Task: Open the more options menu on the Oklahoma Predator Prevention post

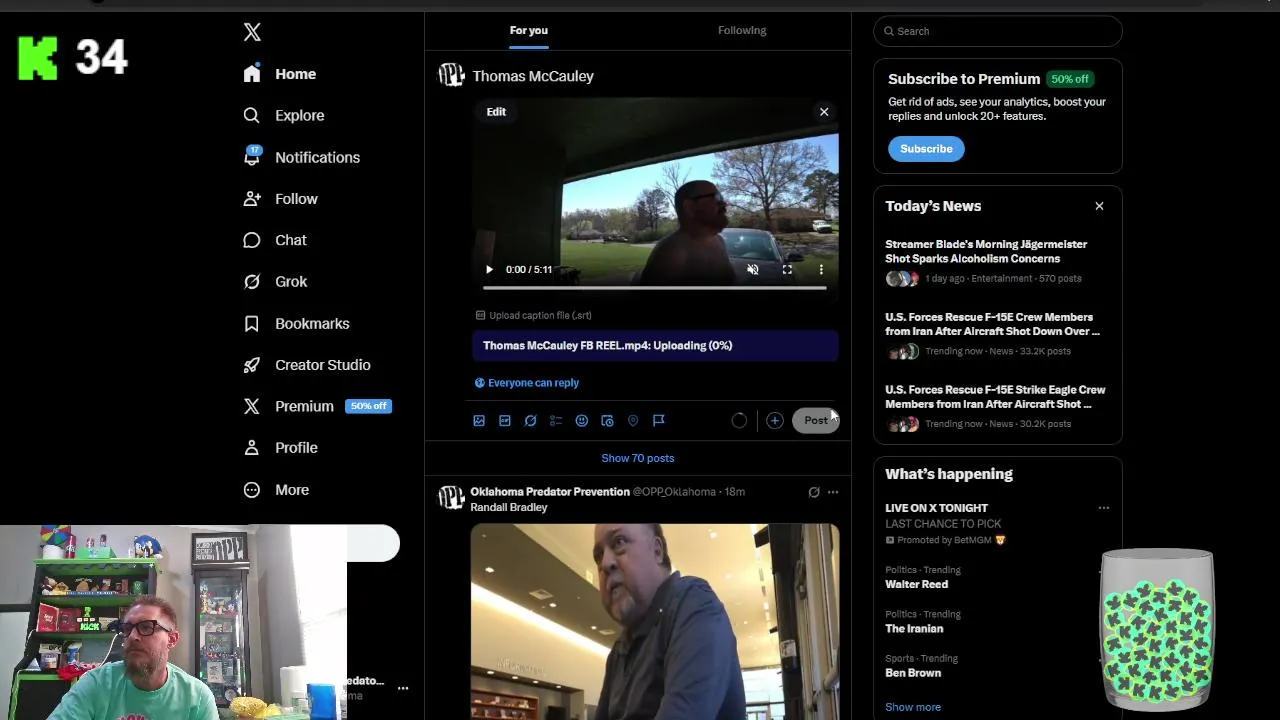Action: [x=833, y=492]
